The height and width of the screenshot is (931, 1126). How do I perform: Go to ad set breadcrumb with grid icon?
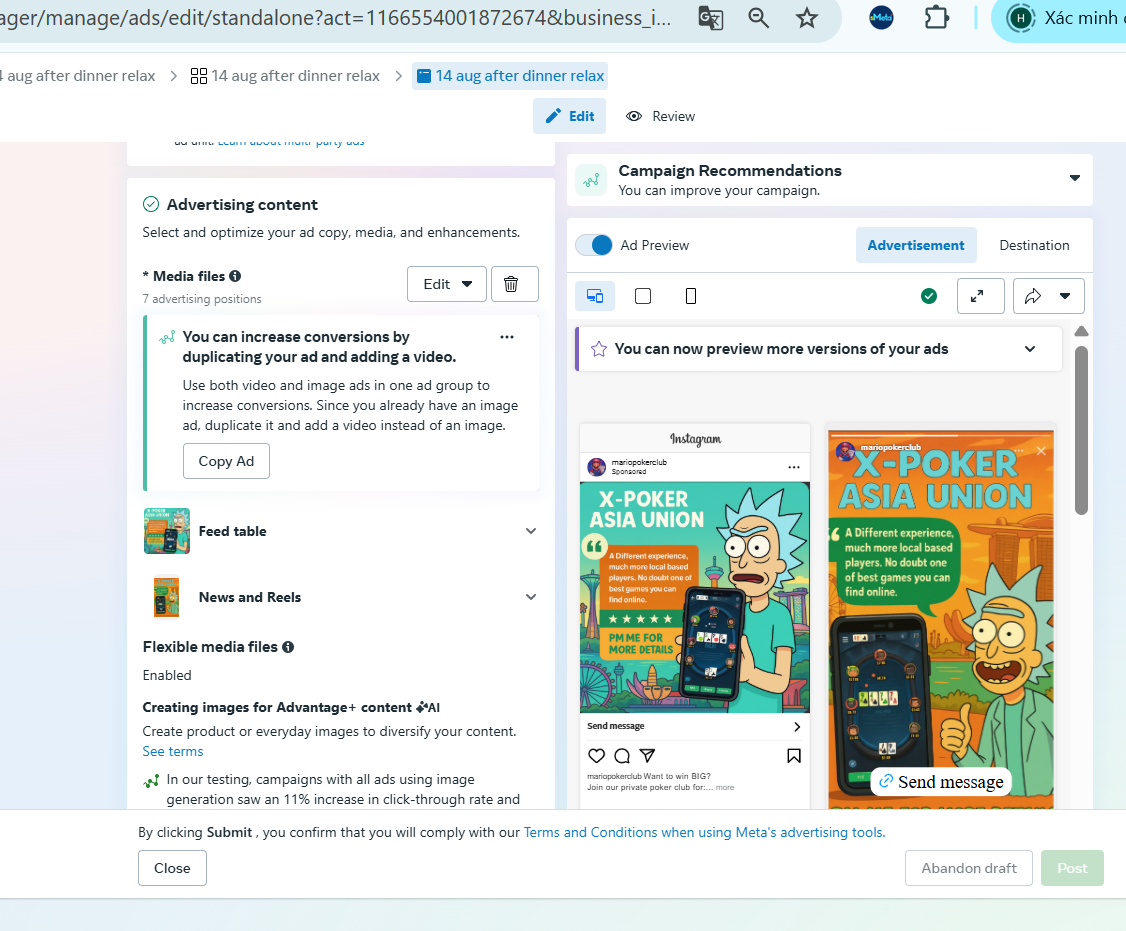(285, 75)
